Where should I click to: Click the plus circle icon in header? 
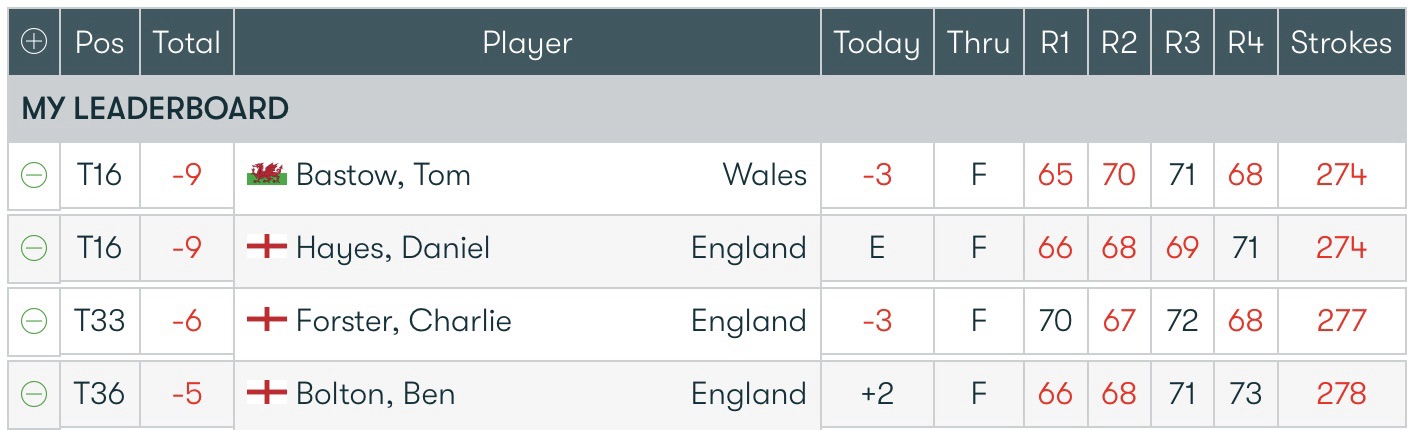[34, 42]
